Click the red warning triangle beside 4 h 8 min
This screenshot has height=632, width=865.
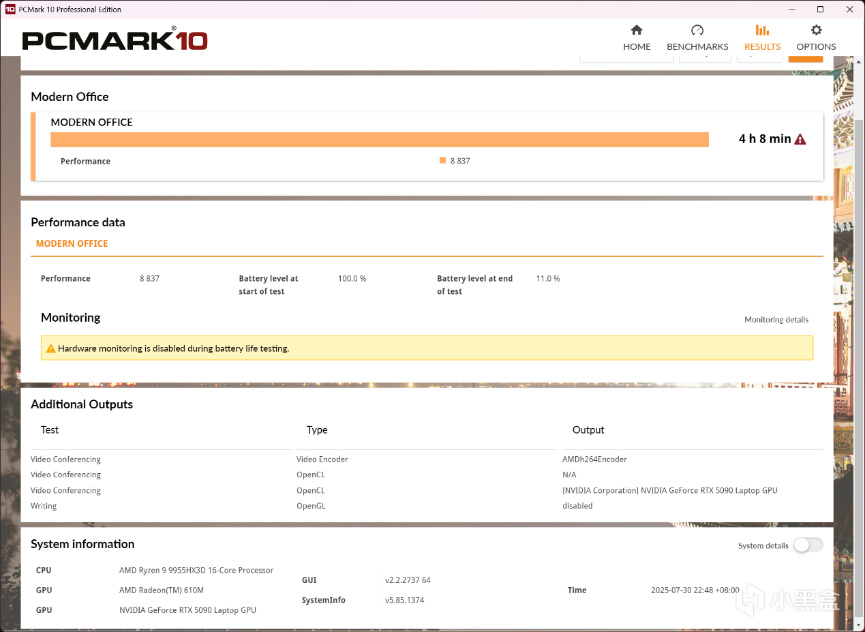pos(800,140)
